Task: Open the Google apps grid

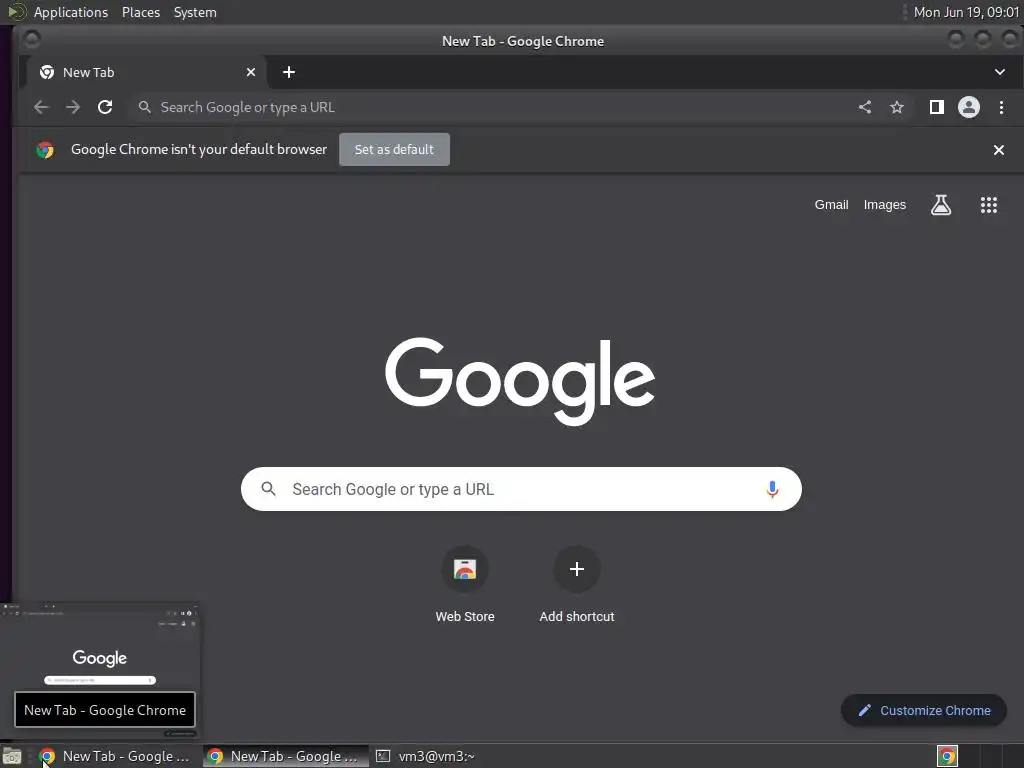Action: [x=989, y=205]
